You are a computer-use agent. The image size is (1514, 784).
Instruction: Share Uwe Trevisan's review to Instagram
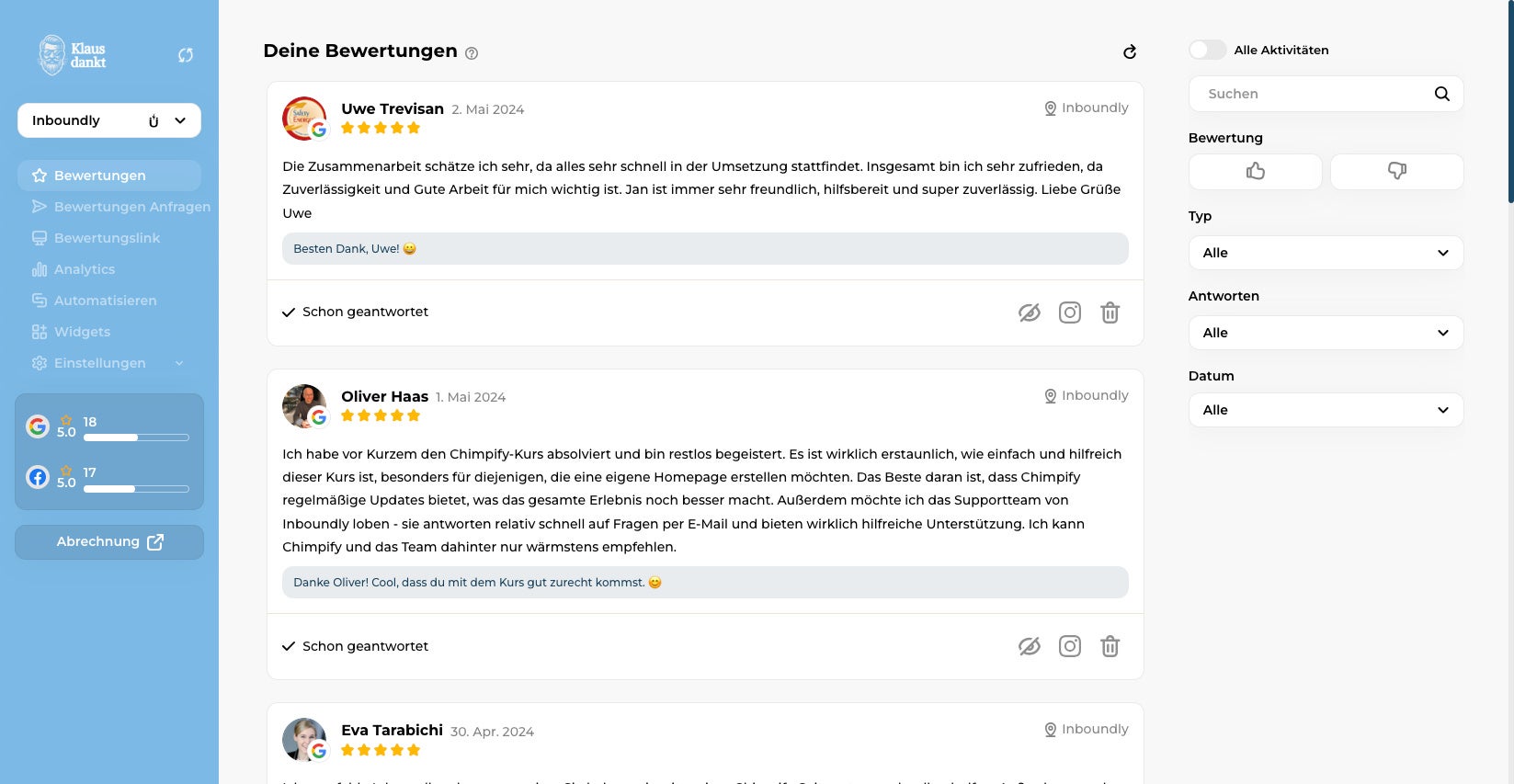click(x=1070, y=312)
